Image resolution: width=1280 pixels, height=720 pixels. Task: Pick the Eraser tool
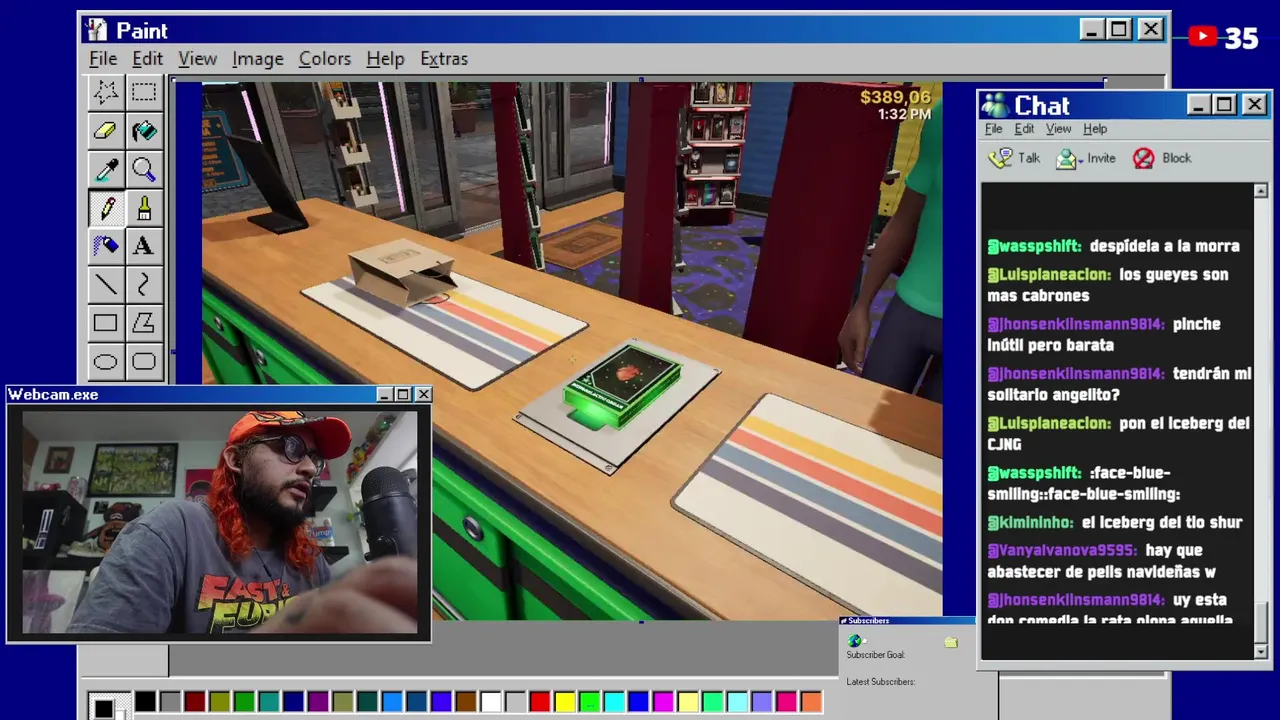tap(105, 130)
